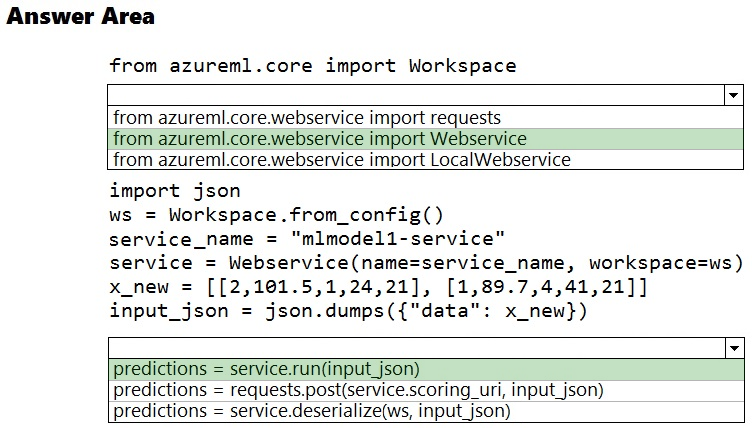Click 'ws = Workspace.from_config()' line
Viewport: 752px width, 429px height.
(x=276, y=215)
